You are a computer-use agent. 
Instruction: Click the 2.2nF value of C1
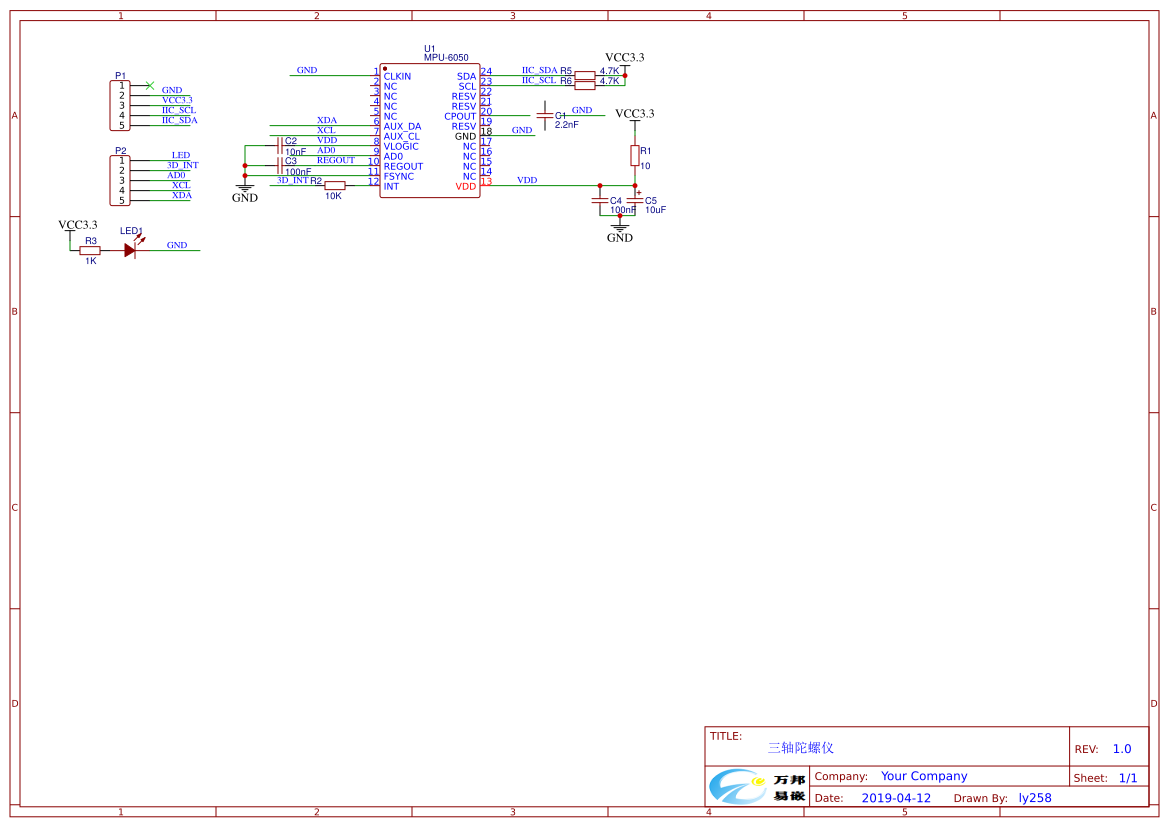(x=567, y=125)
